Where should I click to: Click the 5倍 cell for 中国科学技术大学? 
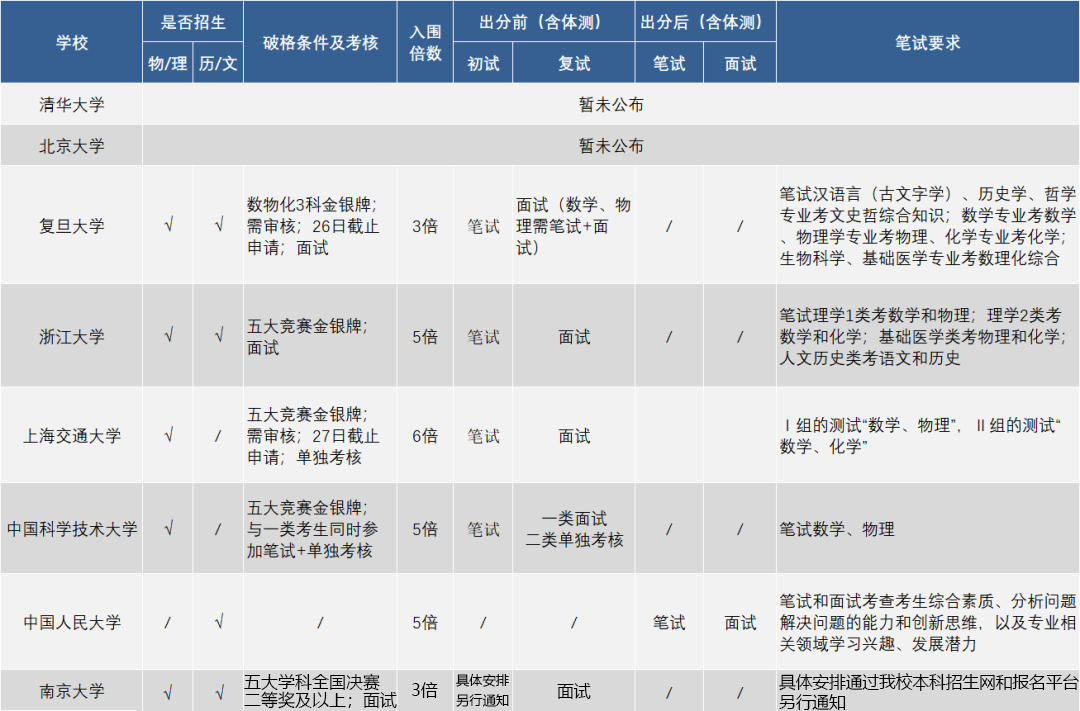[x=425, y=529]
